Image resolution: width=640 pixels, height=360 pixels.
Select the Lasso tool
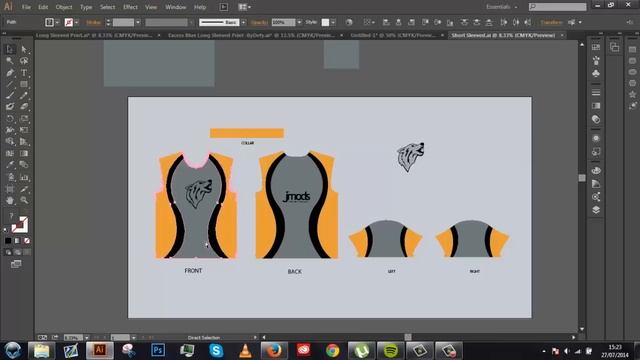(x=24, y=61)
